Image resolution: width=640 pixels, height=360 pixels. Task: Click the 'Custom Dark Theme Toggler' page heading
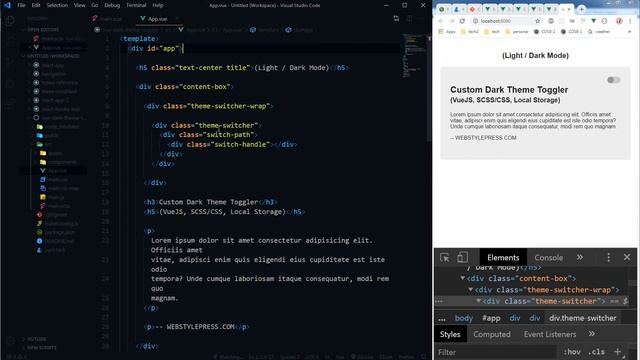pyautogui.click(x=509, y=90)
